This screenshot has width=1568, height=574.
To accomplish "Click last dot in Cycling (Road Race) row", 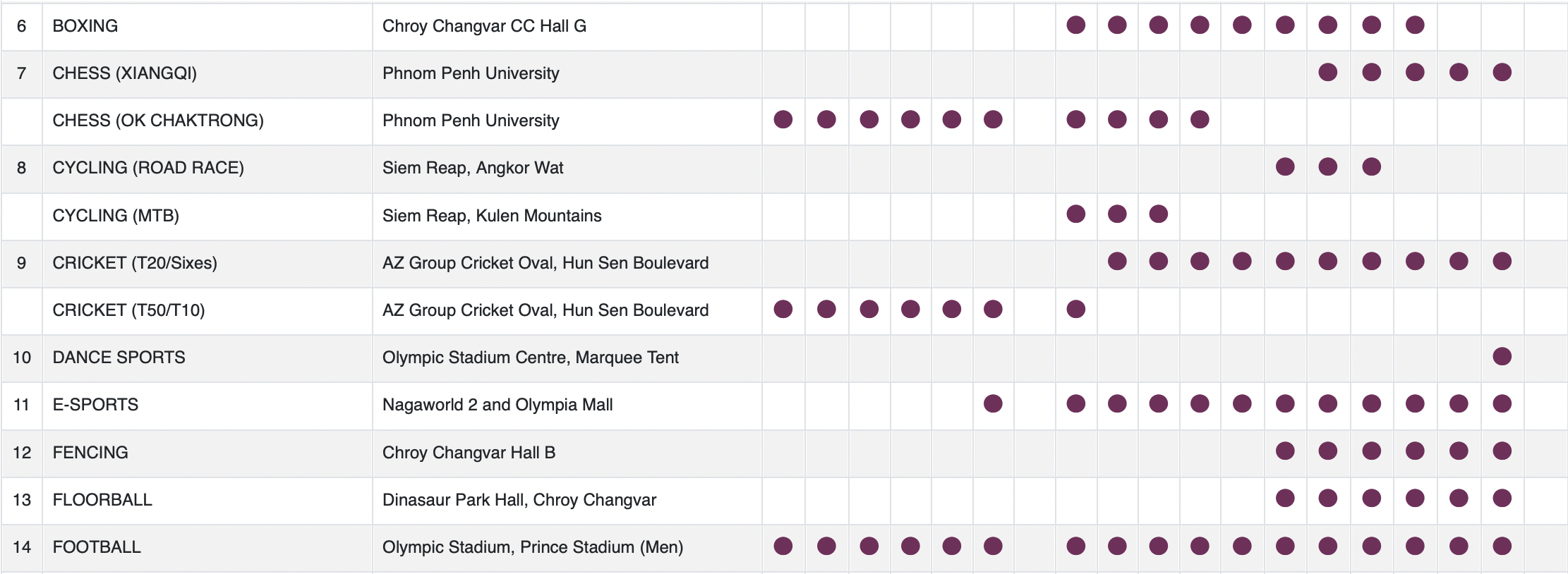I will (1371, 167).
